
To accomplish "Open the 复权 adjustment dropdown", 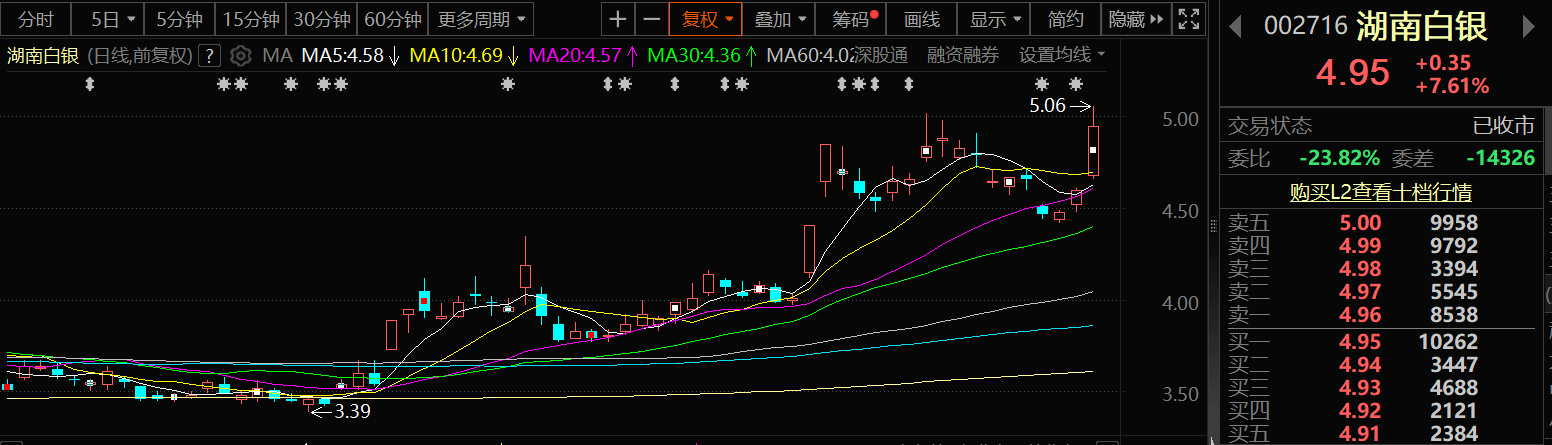I will pyautogui.click(x=707, y=19).
